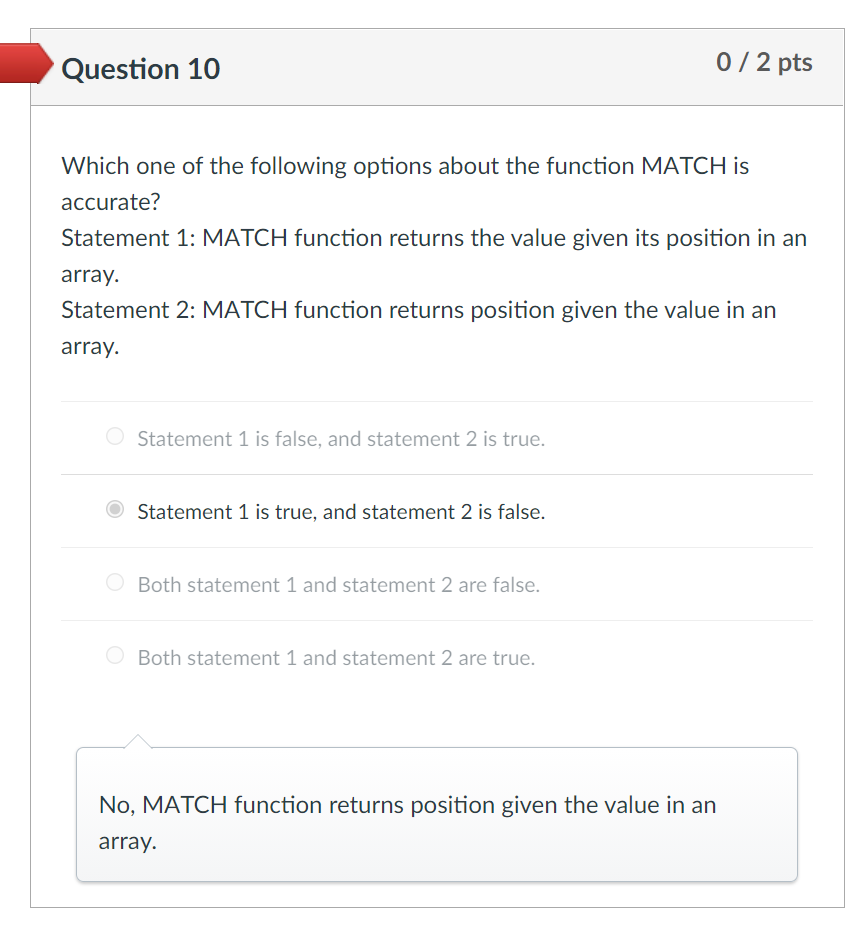Click the answer text 'Statement 1 is false, and statement 2 is true'
861x937 pixels.
340,438
